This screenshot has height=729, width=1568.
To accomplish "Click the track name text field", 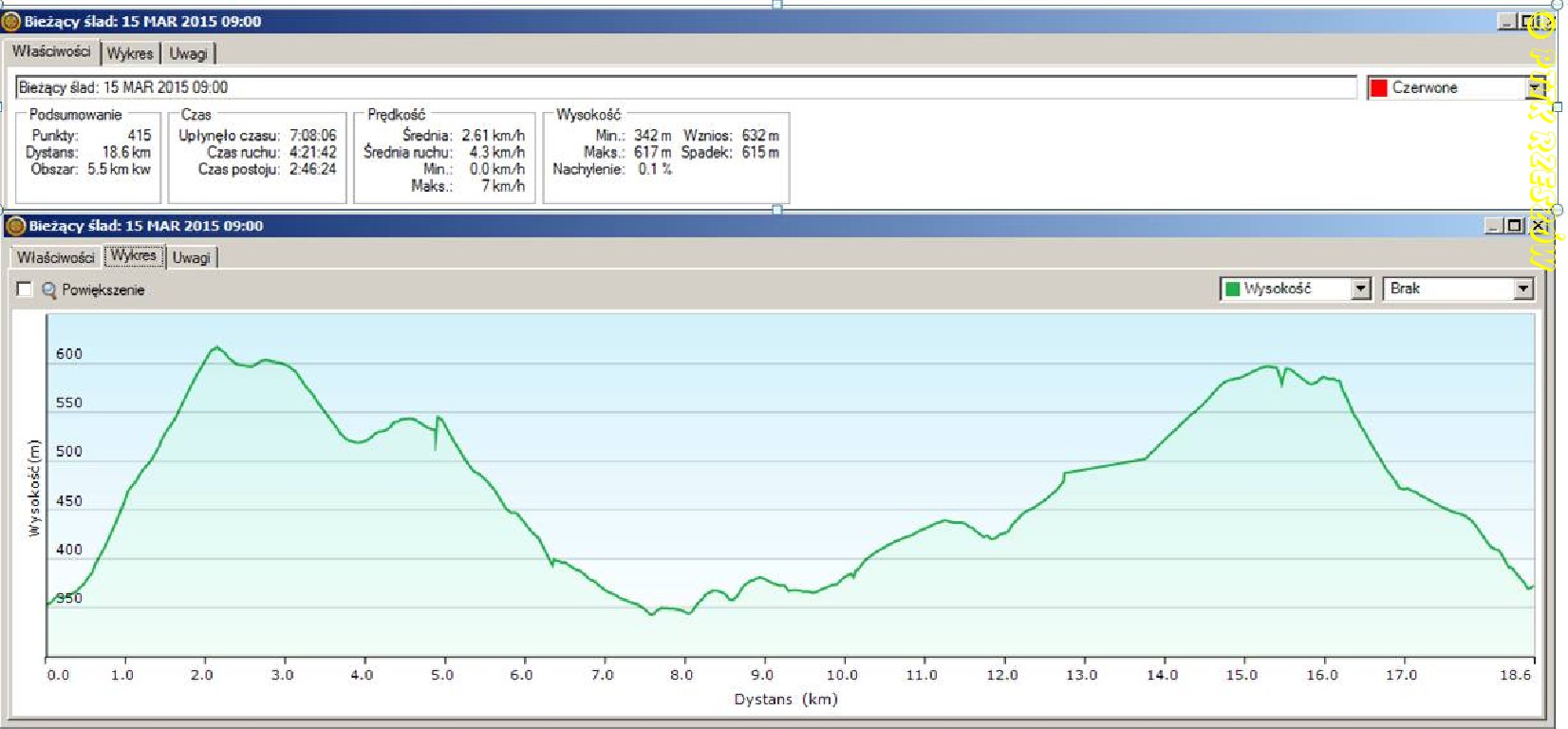I will coord(683,87).
